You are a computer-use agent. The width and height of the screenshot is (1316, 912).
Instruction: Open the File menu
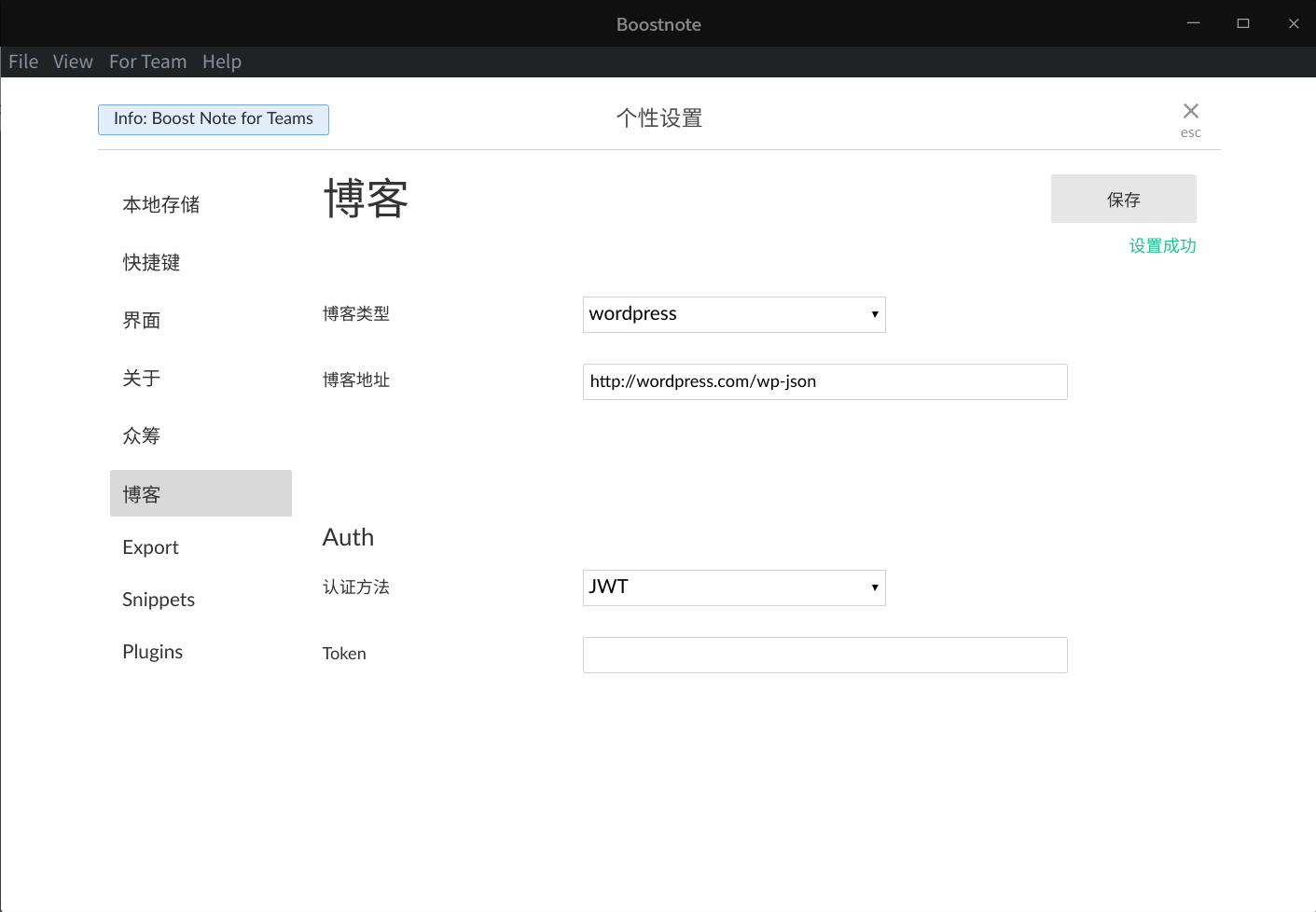pyautogui.click(x=23, y=62)
